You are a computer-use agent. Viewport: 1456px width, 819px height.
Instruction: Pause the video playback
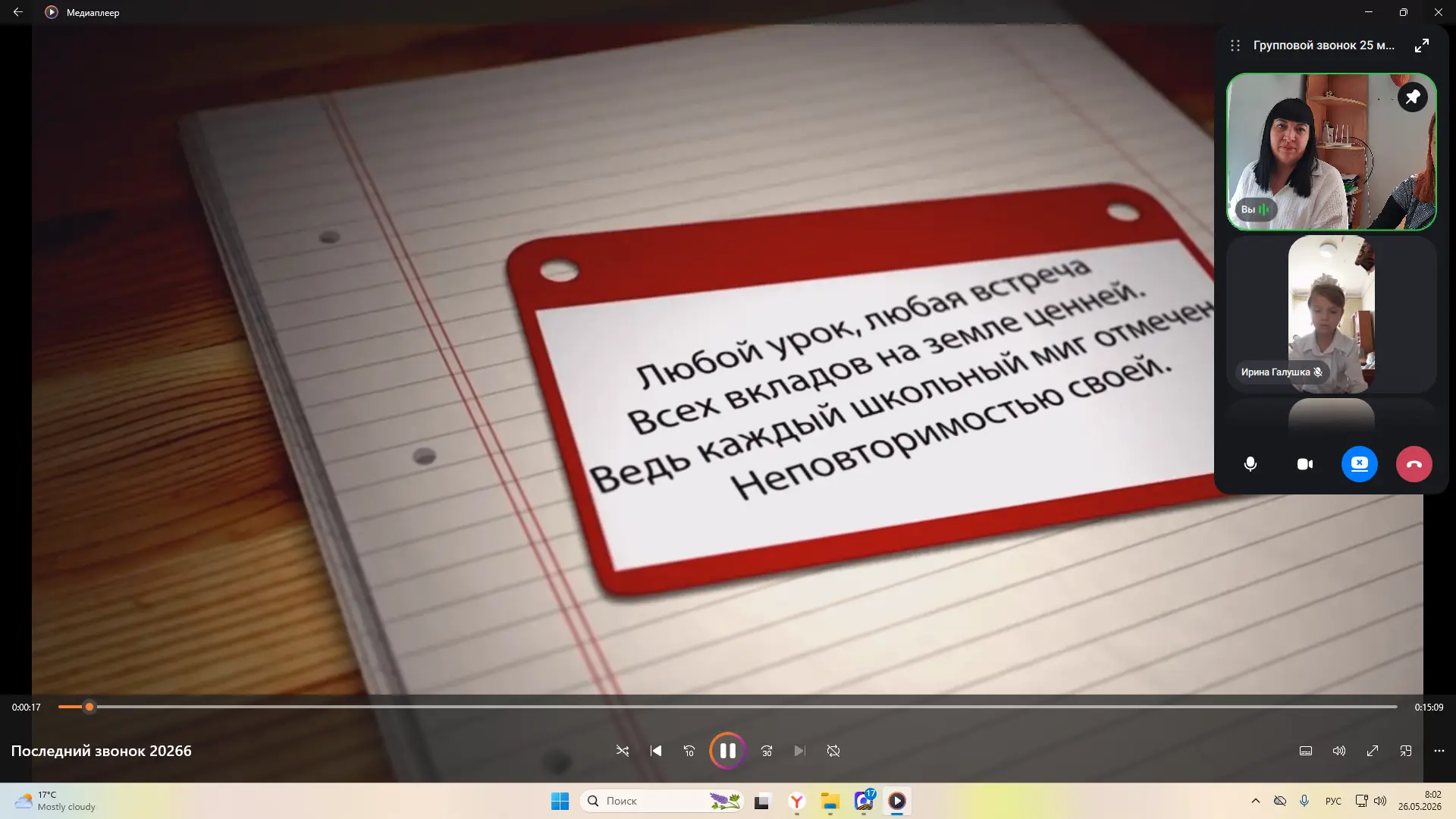(727, 751)
